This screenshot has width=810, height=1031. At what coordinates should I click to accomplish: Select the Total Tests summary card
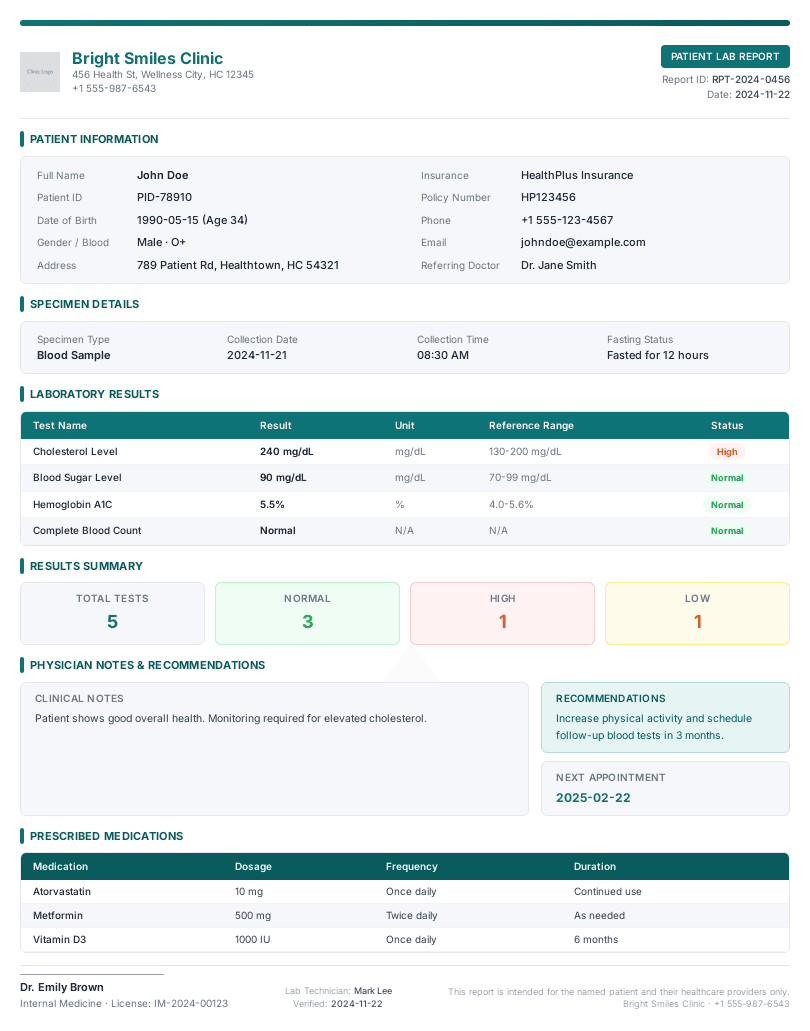(x=112, y=613)
